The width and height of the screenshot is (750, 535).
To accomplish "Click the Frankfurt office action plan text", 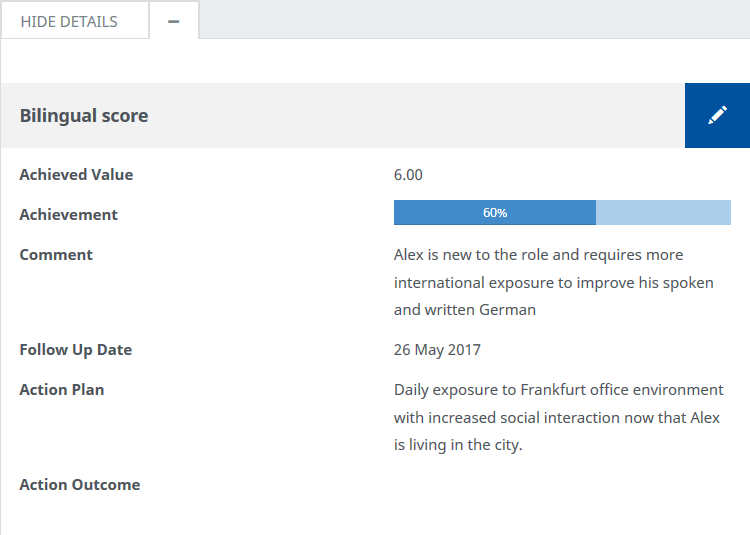I will point(558,417).
